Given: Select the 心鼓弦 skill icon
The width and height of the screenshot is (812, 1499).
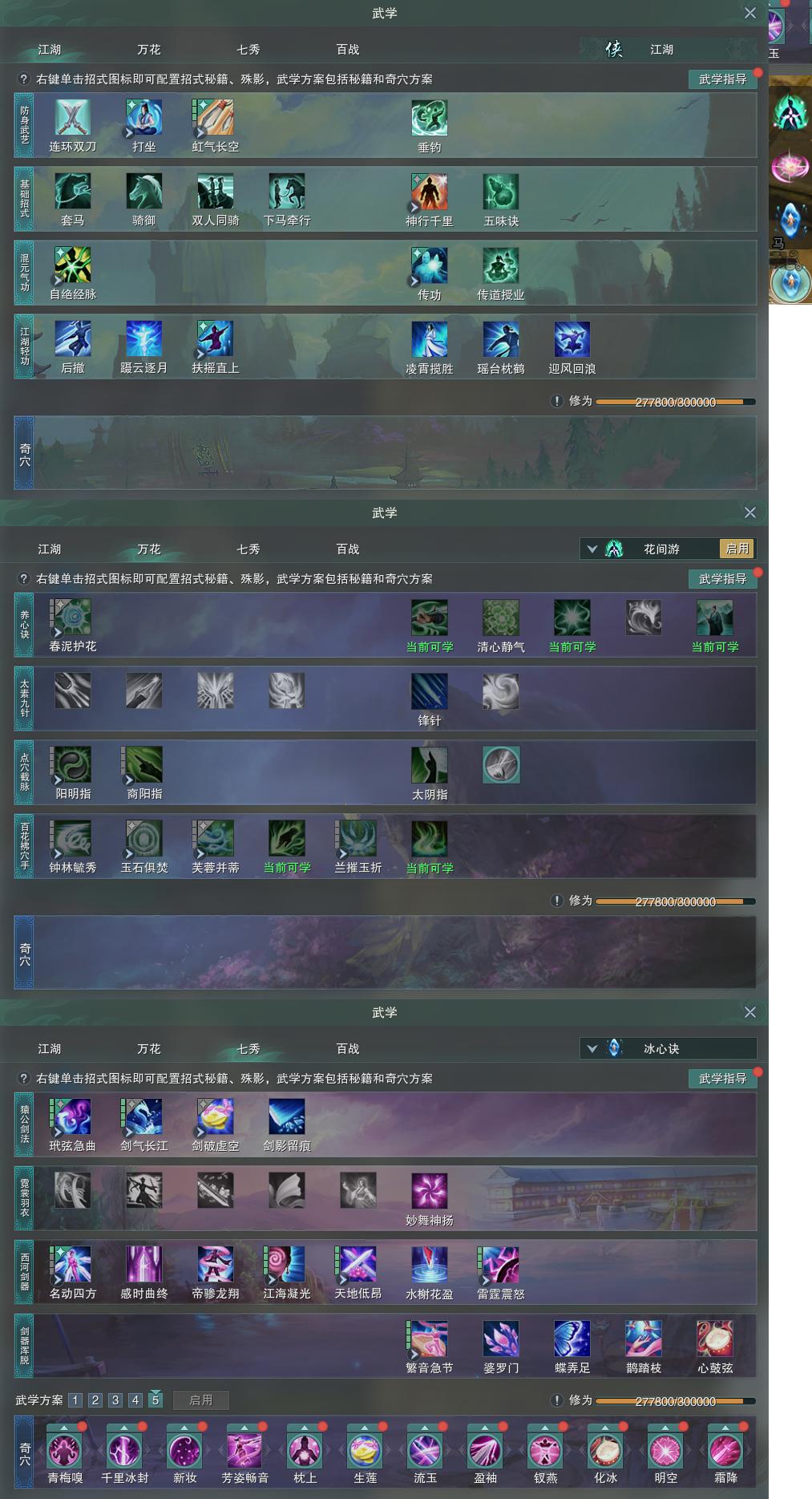Looking at the screenshot, I should [715, 1339].
